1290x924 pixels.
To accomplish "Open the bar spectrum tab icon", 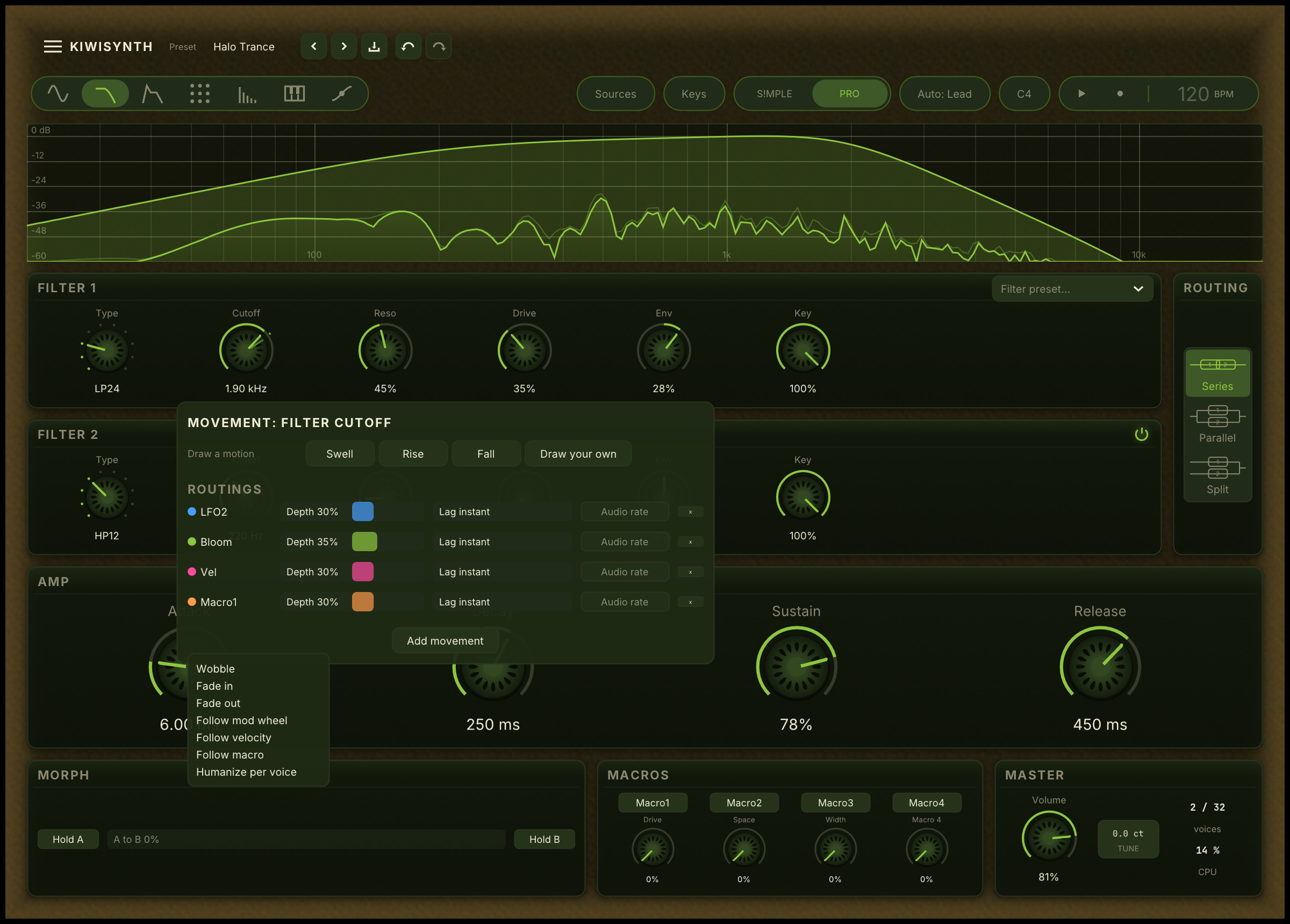I will [247, 94].
